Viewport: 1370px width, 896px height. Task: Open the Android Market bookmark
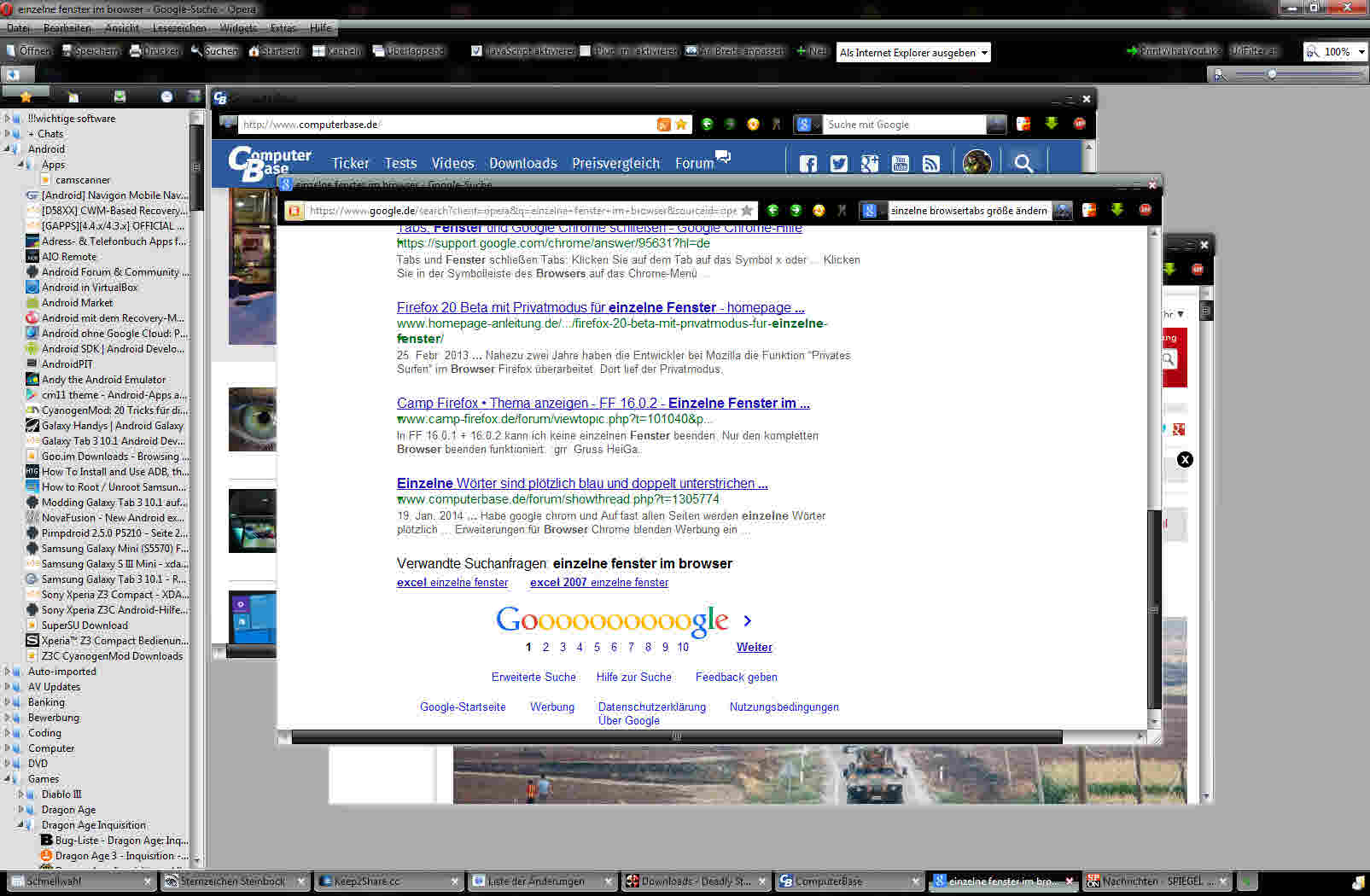click(77, 303)
